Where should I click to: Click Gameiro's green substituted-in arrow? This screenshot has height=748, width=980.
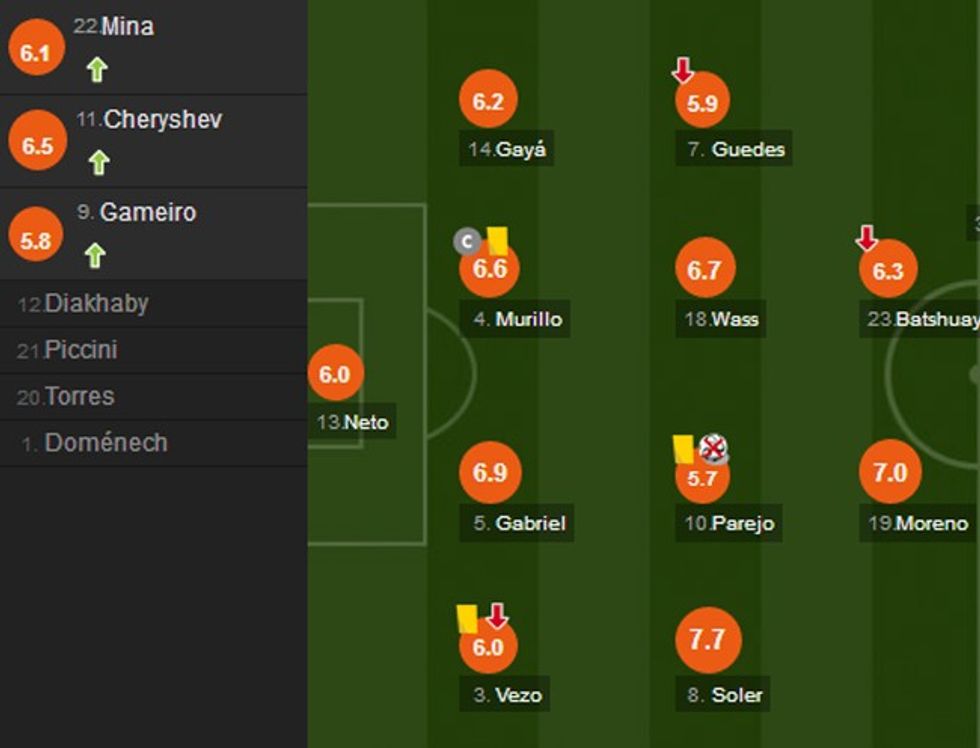tap(95, 255)
